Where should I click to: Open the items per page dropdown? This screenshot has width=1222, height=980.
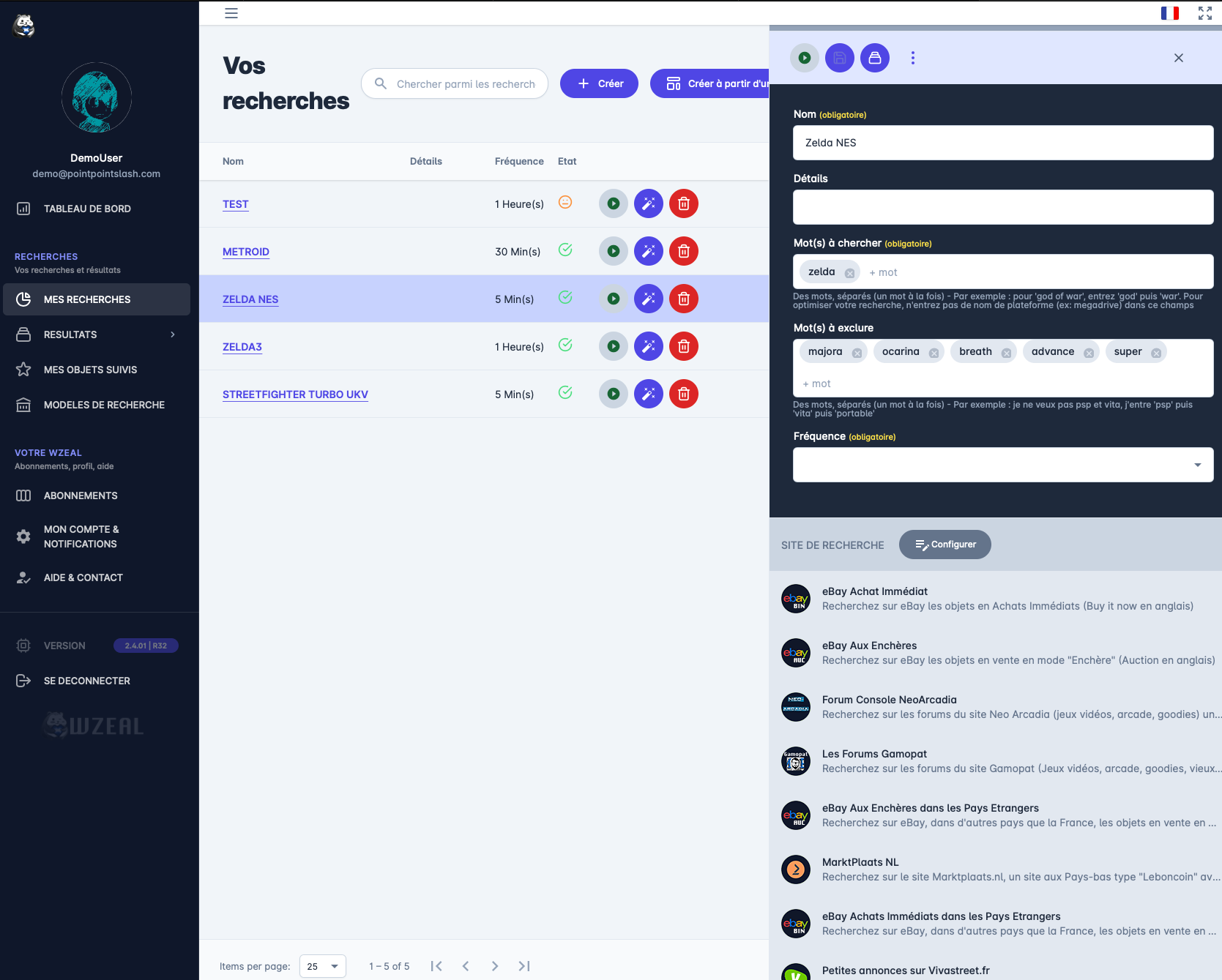coord(323,966)
